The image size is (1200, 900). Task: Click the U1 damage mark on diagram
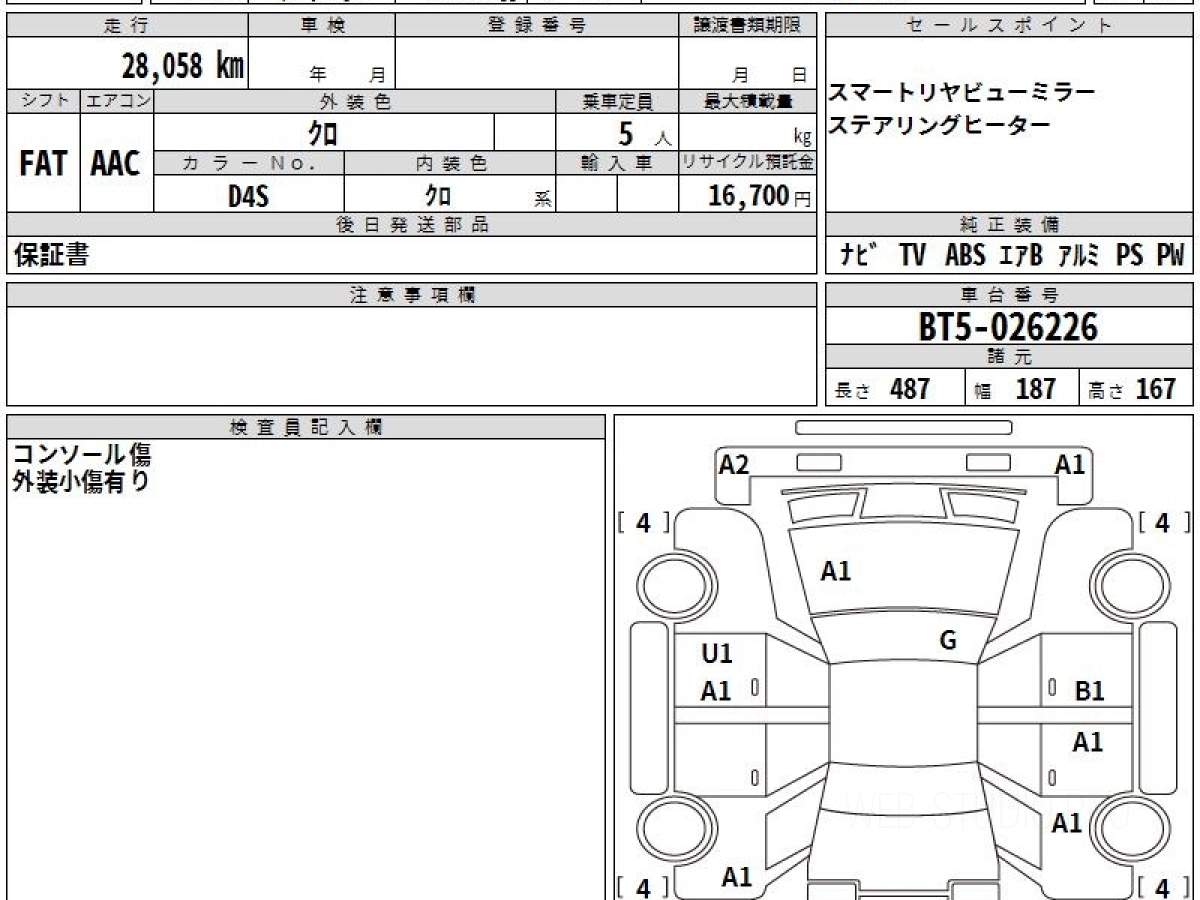(717, 654)
